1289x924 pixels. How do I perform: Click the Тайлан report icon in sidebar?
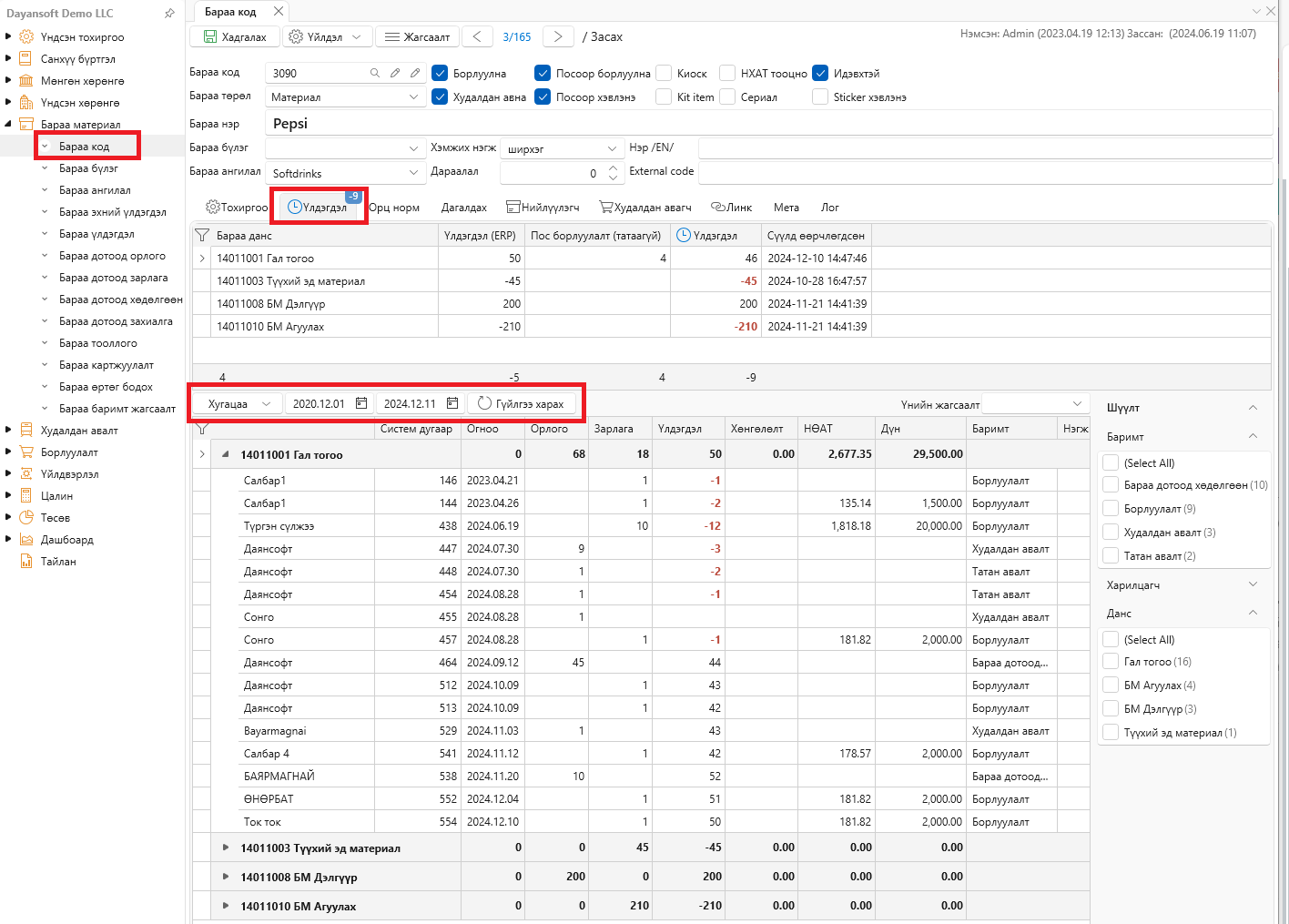pyautogui.click(x=26, y=562)
